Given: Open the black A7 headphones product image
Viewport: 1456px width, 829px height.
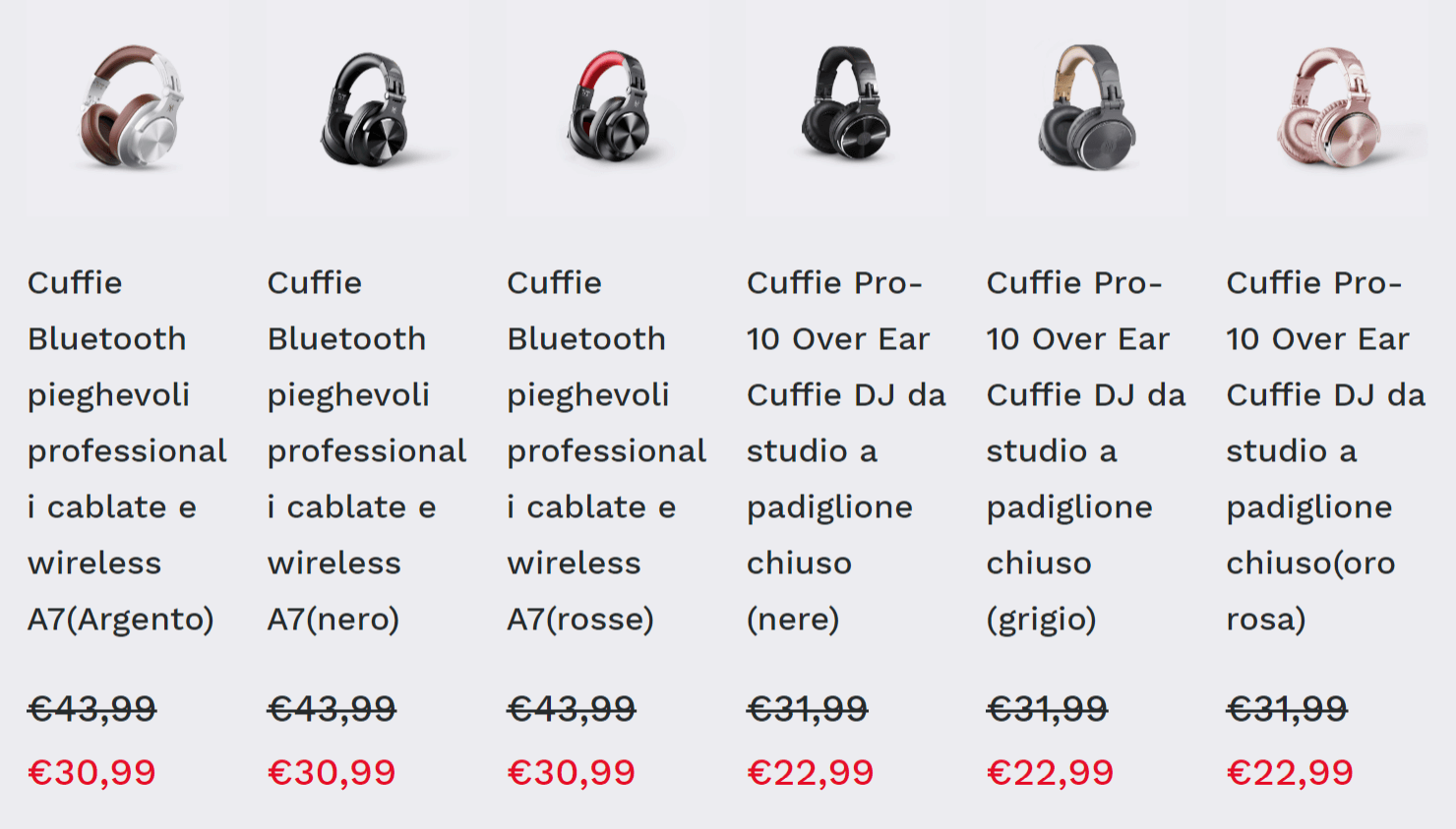Looking at the screenshot, I should pyautogui.click(x=367, y=108).
